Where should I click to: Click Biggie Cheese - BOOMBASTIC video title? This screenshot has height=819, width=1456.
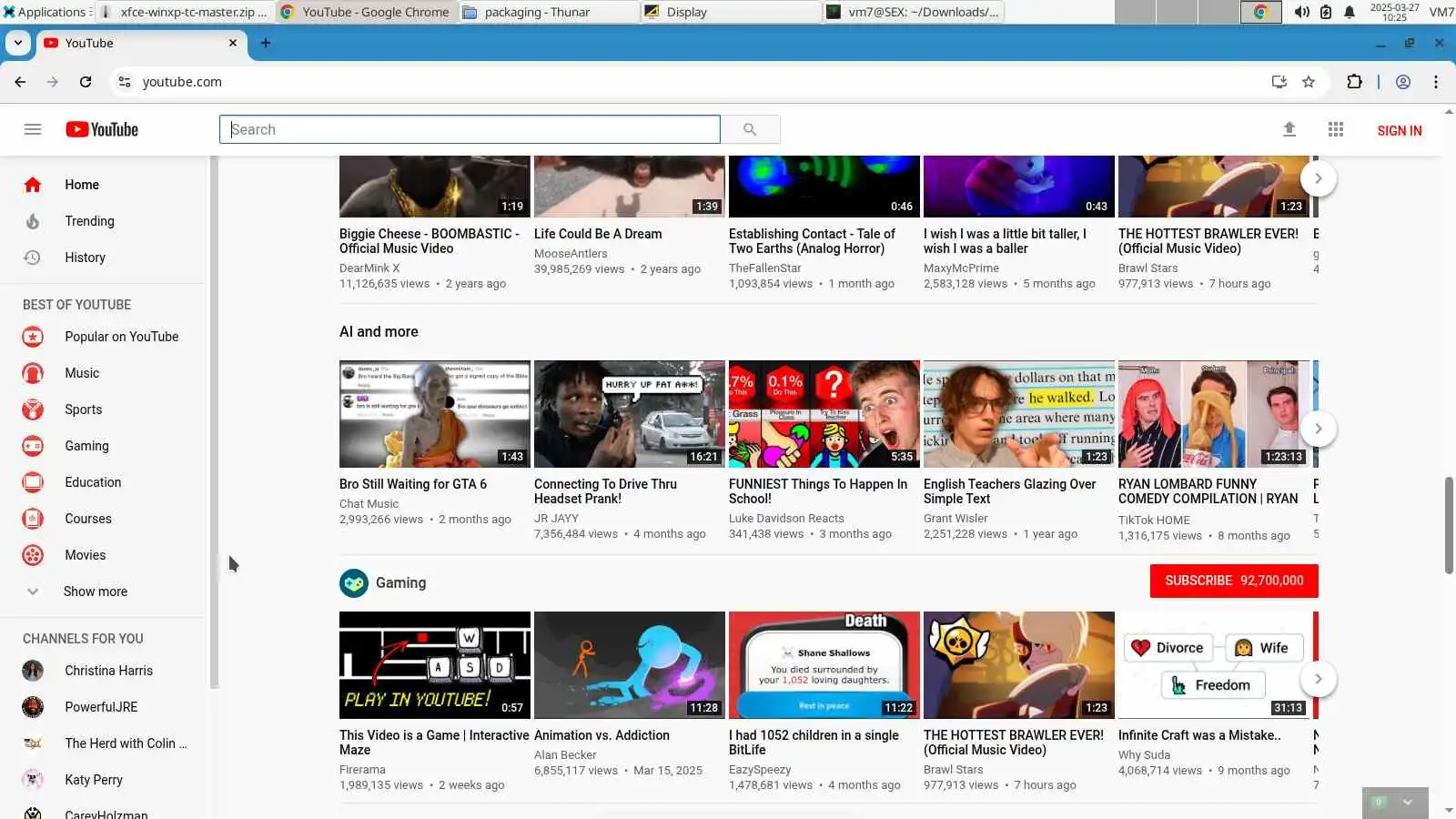430,241
